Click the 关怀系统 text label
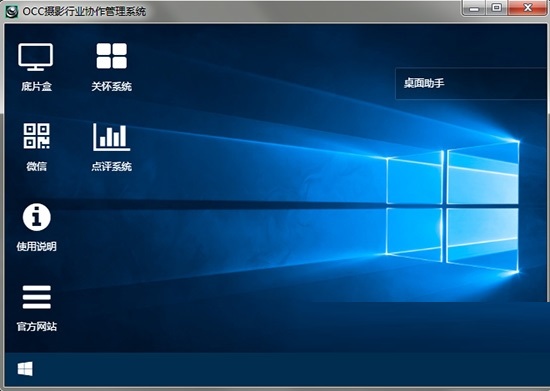 click(112, 86)
